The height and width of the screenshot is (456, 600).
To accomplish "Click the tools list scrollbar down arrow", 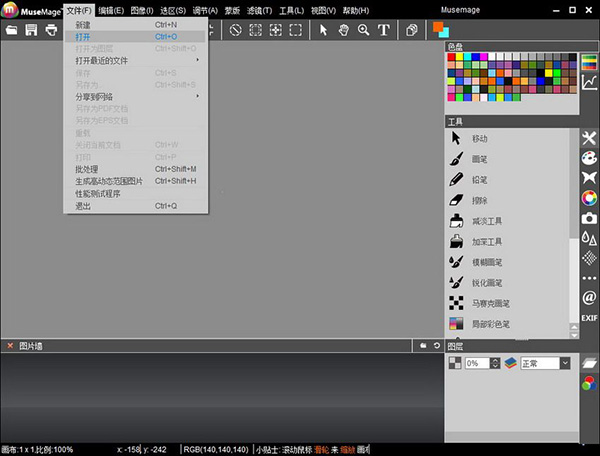I will point(574,335).
